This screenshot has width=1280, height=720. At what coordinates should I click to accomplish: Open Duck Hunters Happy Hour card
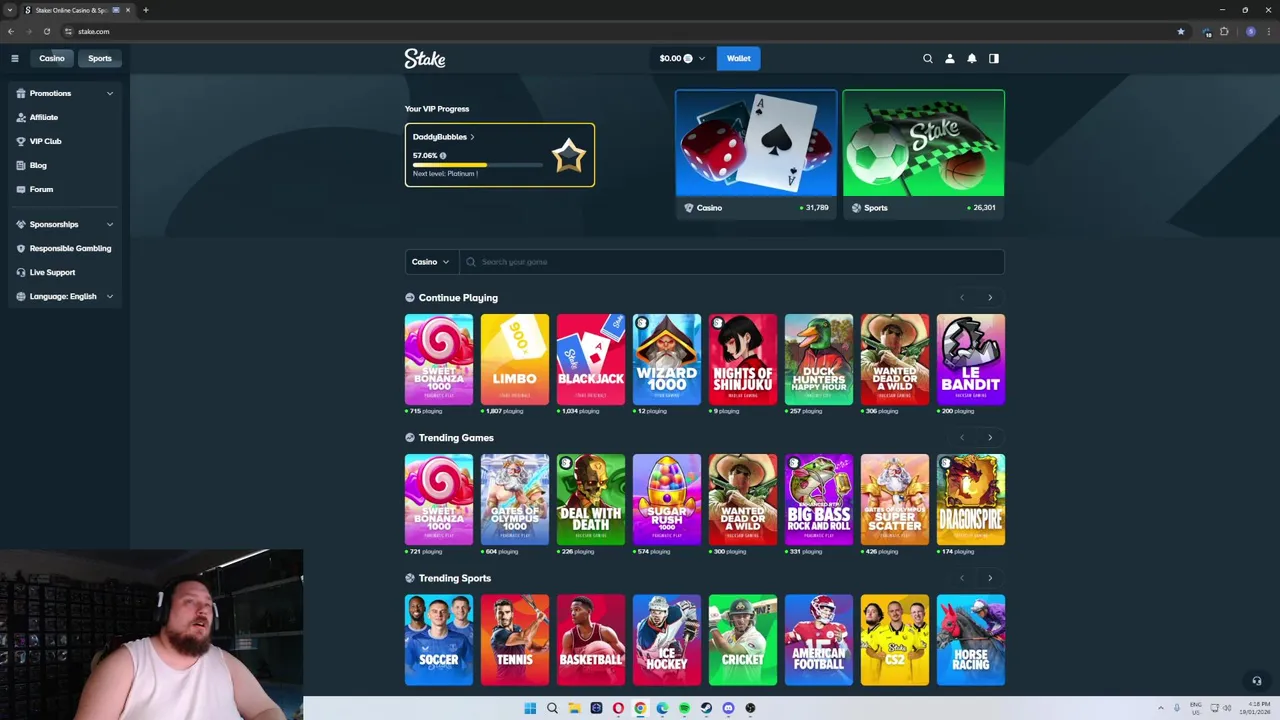pos(819,359)
